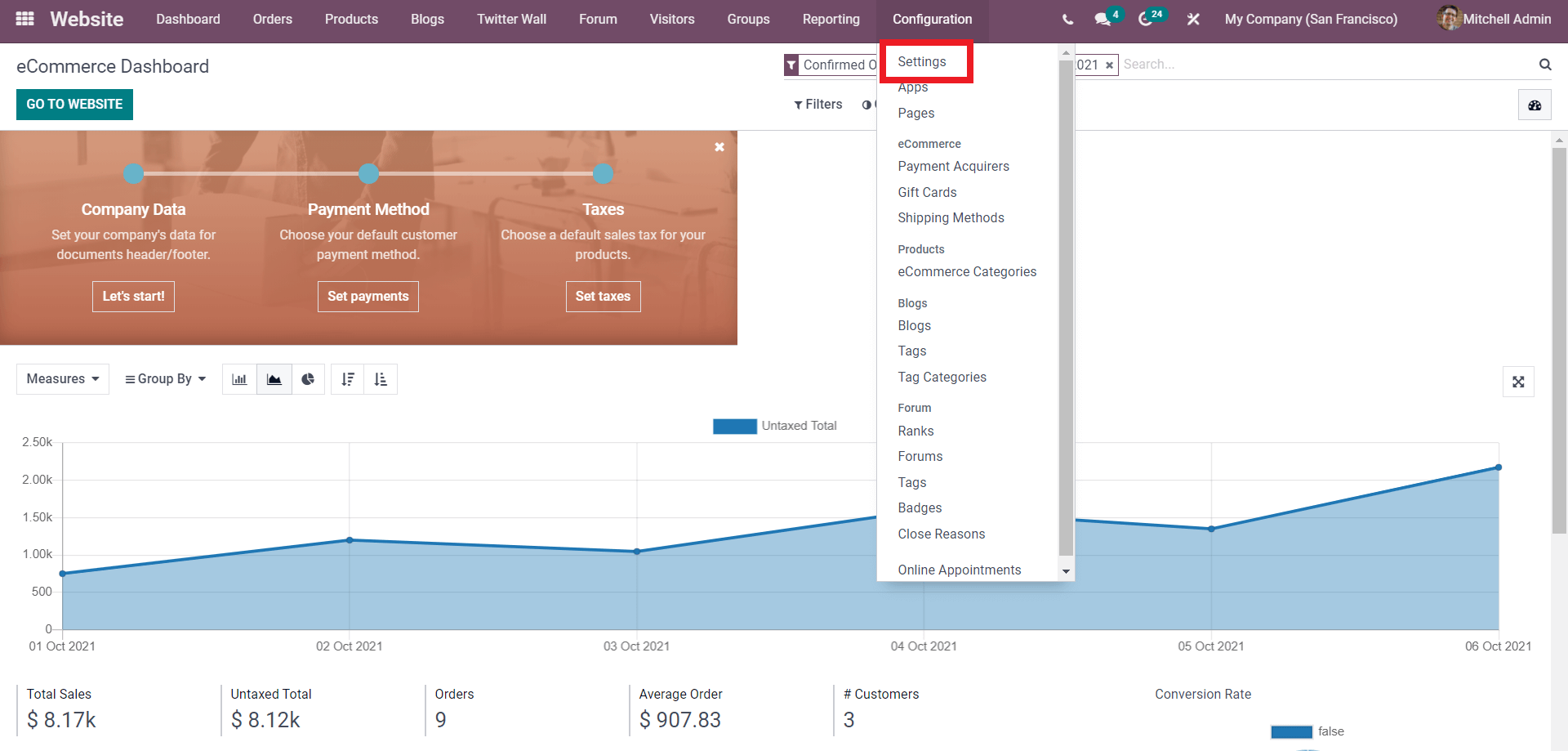Image resolution: width=1568 pixels, height=751 pixels.
Task: Switch chart to bar chart view
Action: coord(238,378)
